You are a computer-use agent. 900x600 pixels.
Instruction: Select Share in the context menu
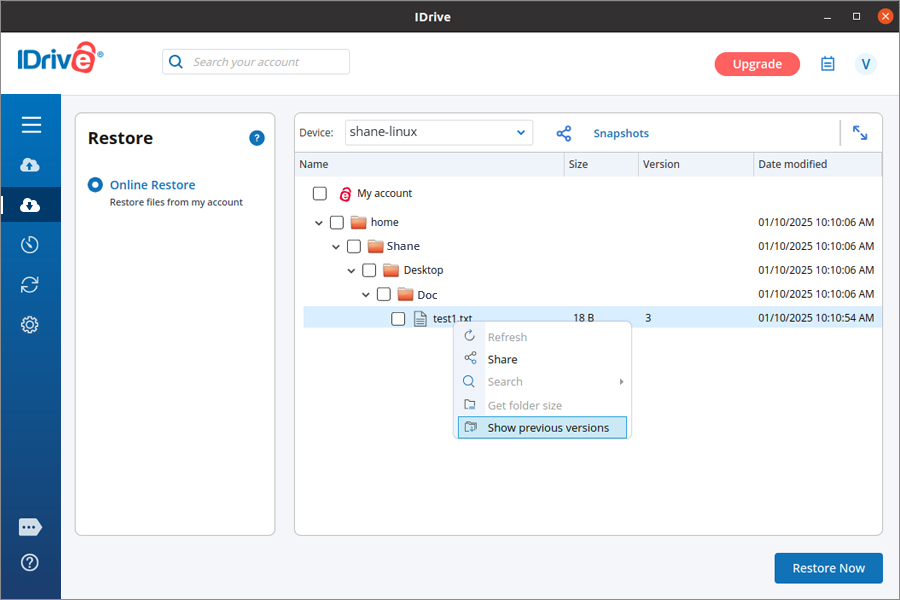click(x=502, y=360)
